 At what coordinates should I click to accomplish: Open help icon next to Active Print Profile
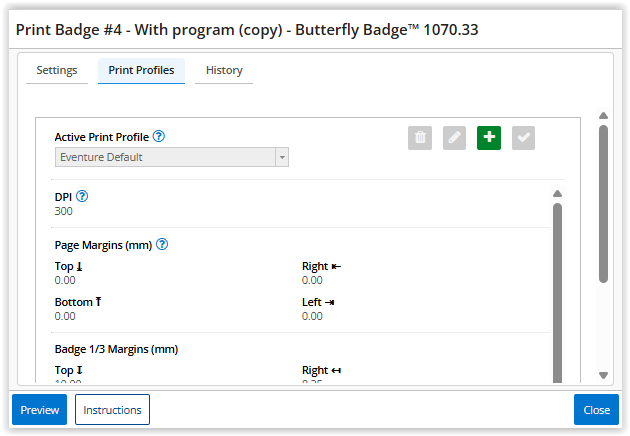[x=159, y=136]
